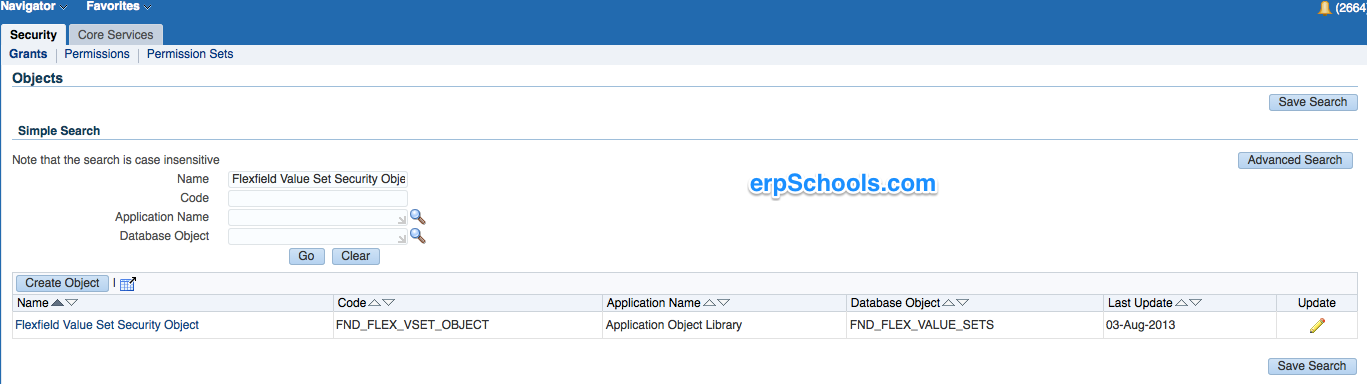The height and width of the screenshot is (384, 1367).
Task: Click the Last Update column header
Action: click(x=1139, y=302)
